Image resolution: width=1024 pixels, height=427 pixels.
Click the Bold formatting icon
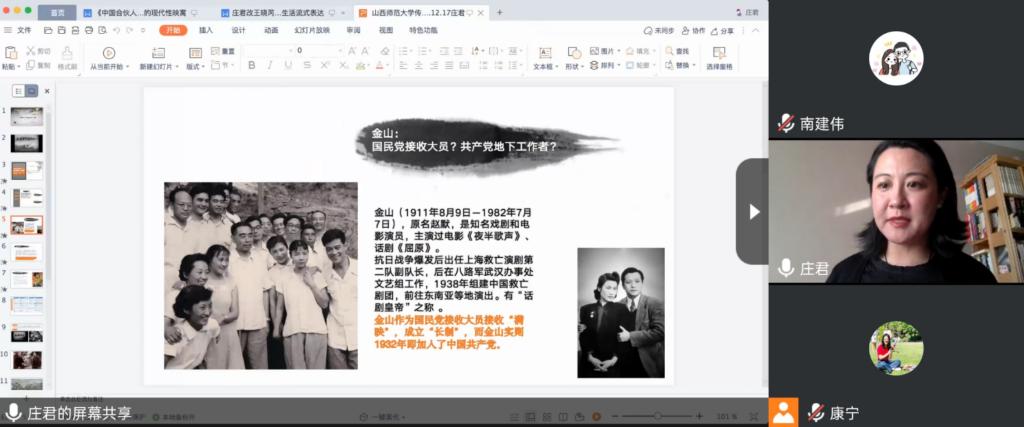point(251,65)
